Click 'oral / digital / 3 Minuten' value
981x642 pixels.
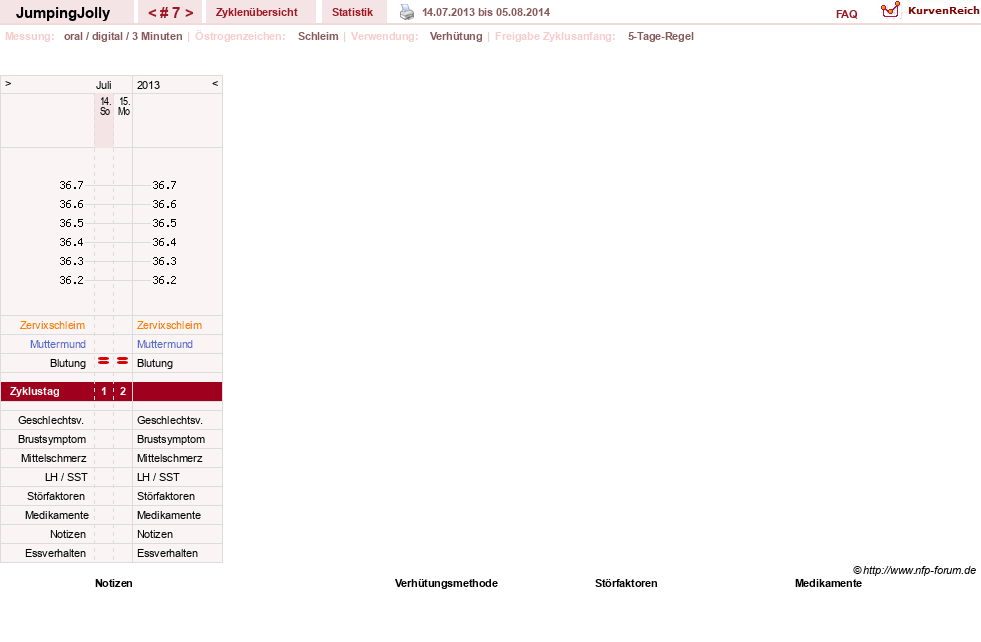[x=123, y=36]
